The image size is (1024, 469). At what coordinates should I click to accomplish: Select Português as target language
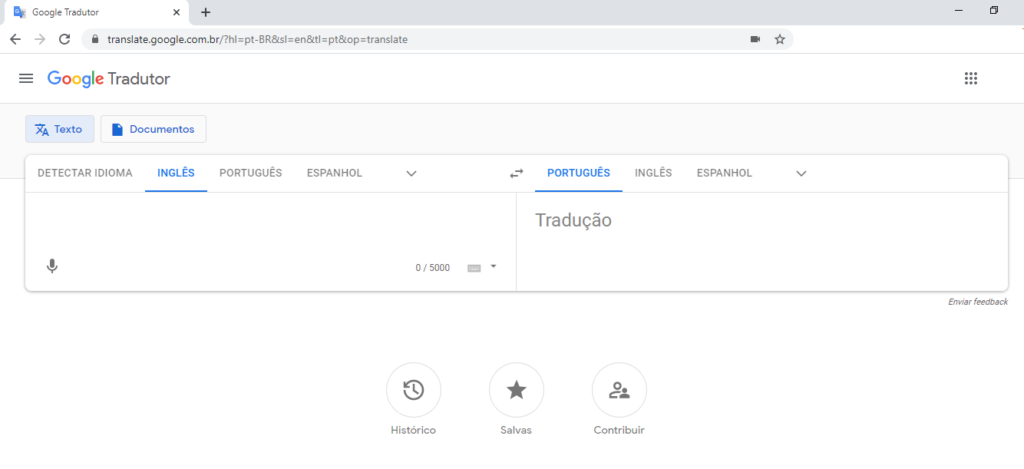tap(578, 173)
